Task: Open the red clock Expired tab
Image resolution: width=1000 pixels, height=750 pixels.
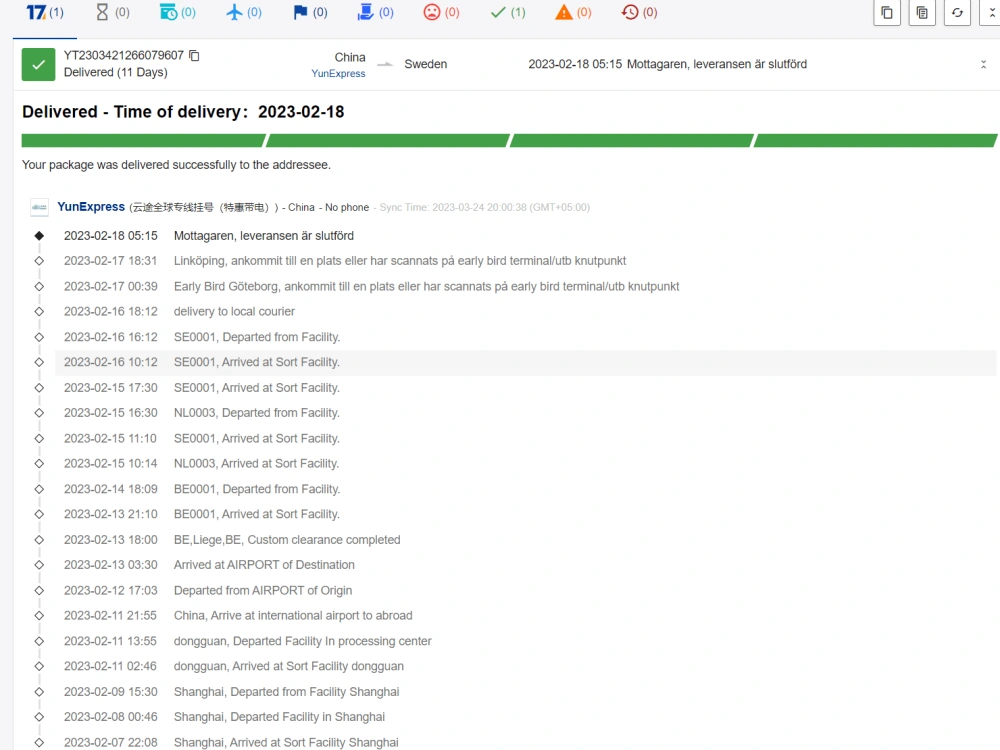Action: click(x=639, y=13)
